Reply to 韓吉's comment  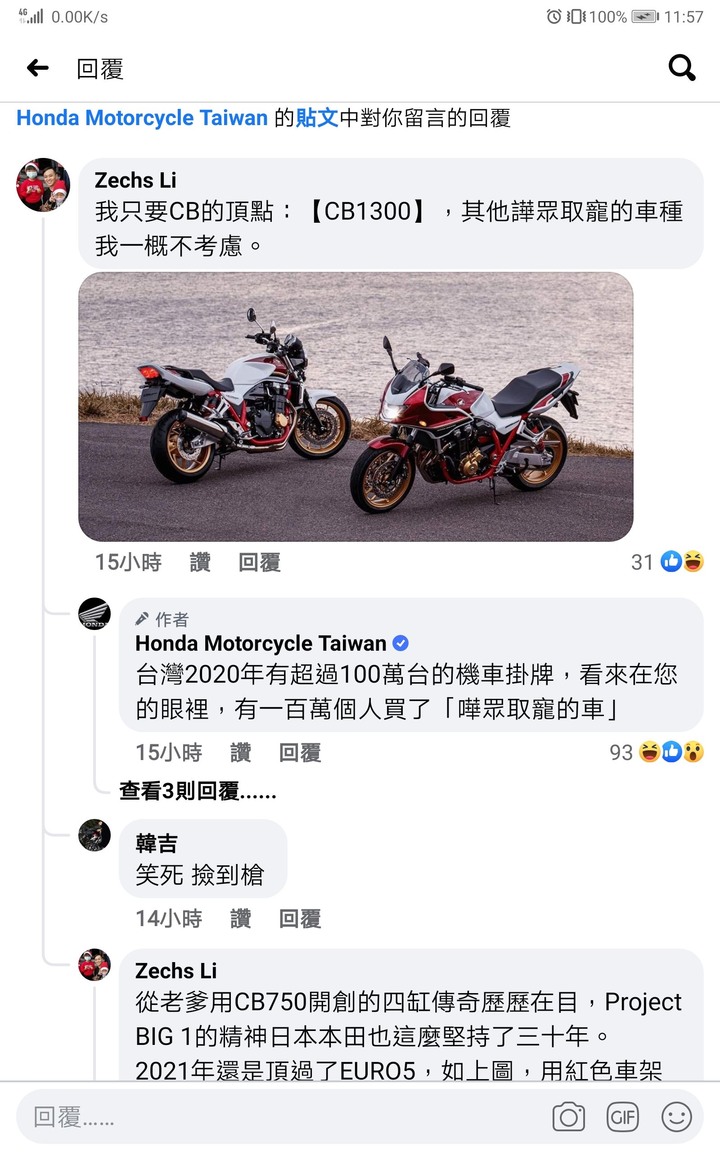(x=300, y=918)
